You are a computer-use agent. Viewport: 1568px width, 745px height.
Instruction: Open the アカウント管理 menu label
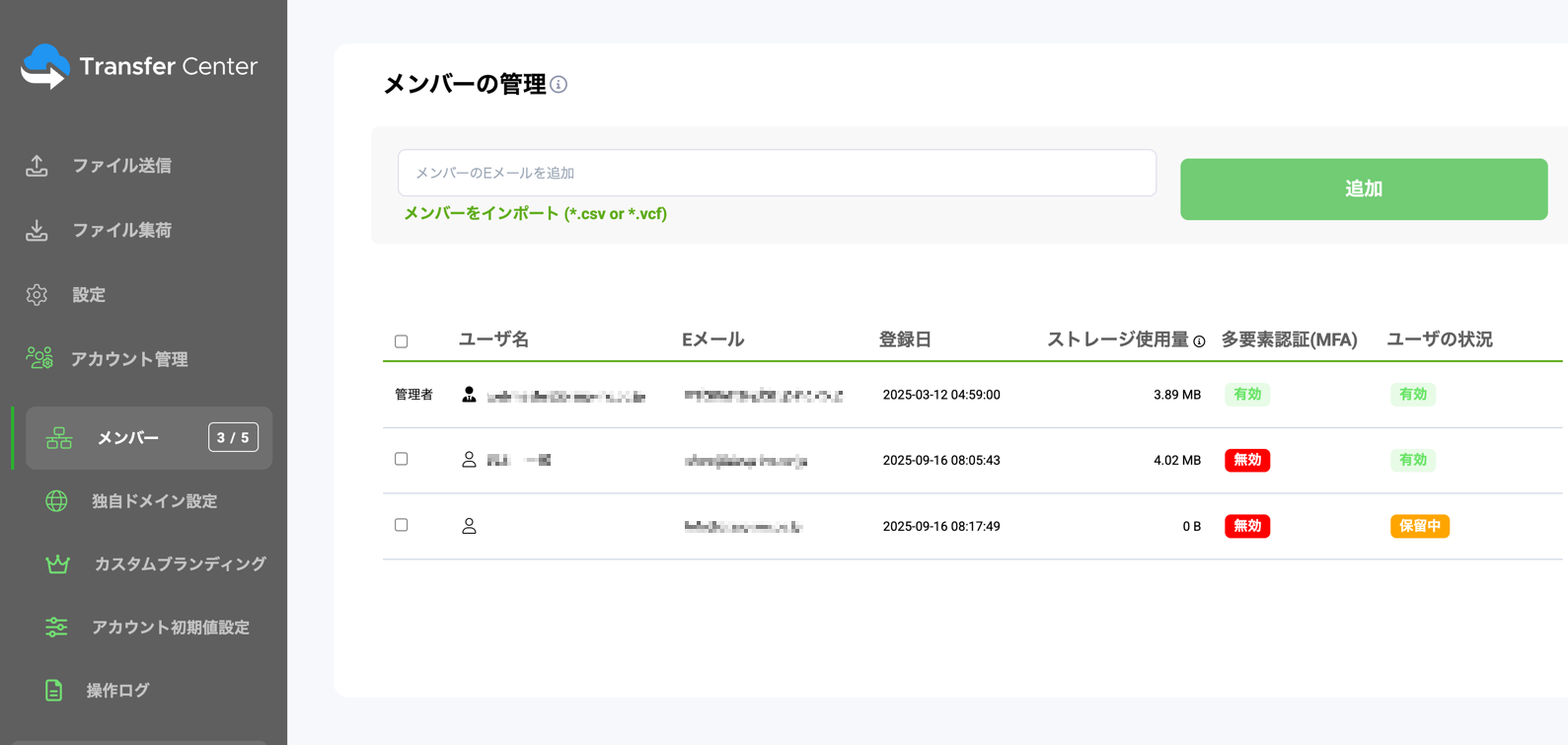point(129,359)
